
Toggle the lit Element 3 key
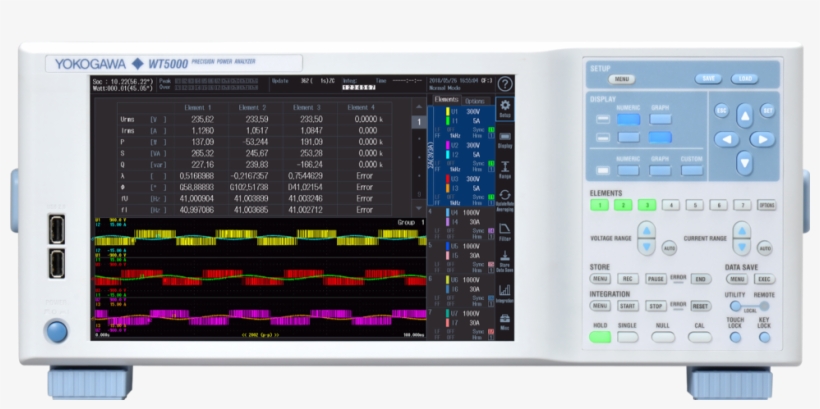tap(647, 205)
